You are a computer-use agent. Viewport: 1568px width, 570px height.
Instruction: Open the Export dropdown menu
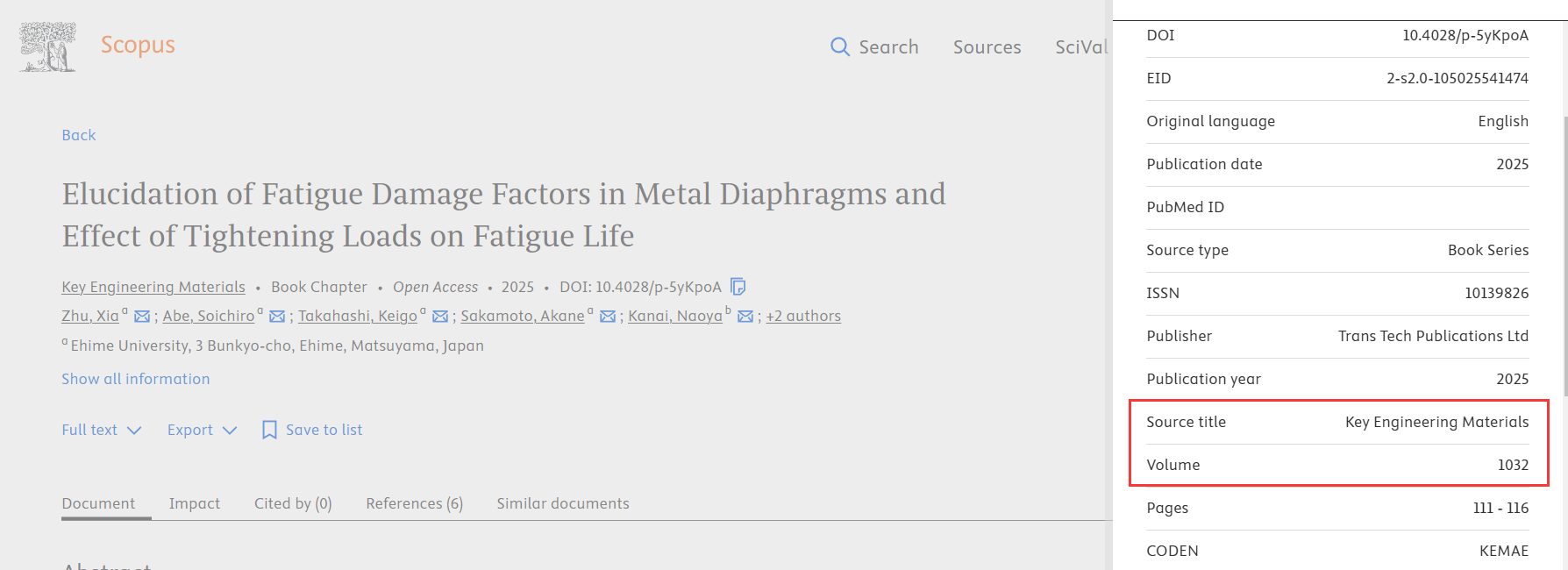tap(202, 430)
